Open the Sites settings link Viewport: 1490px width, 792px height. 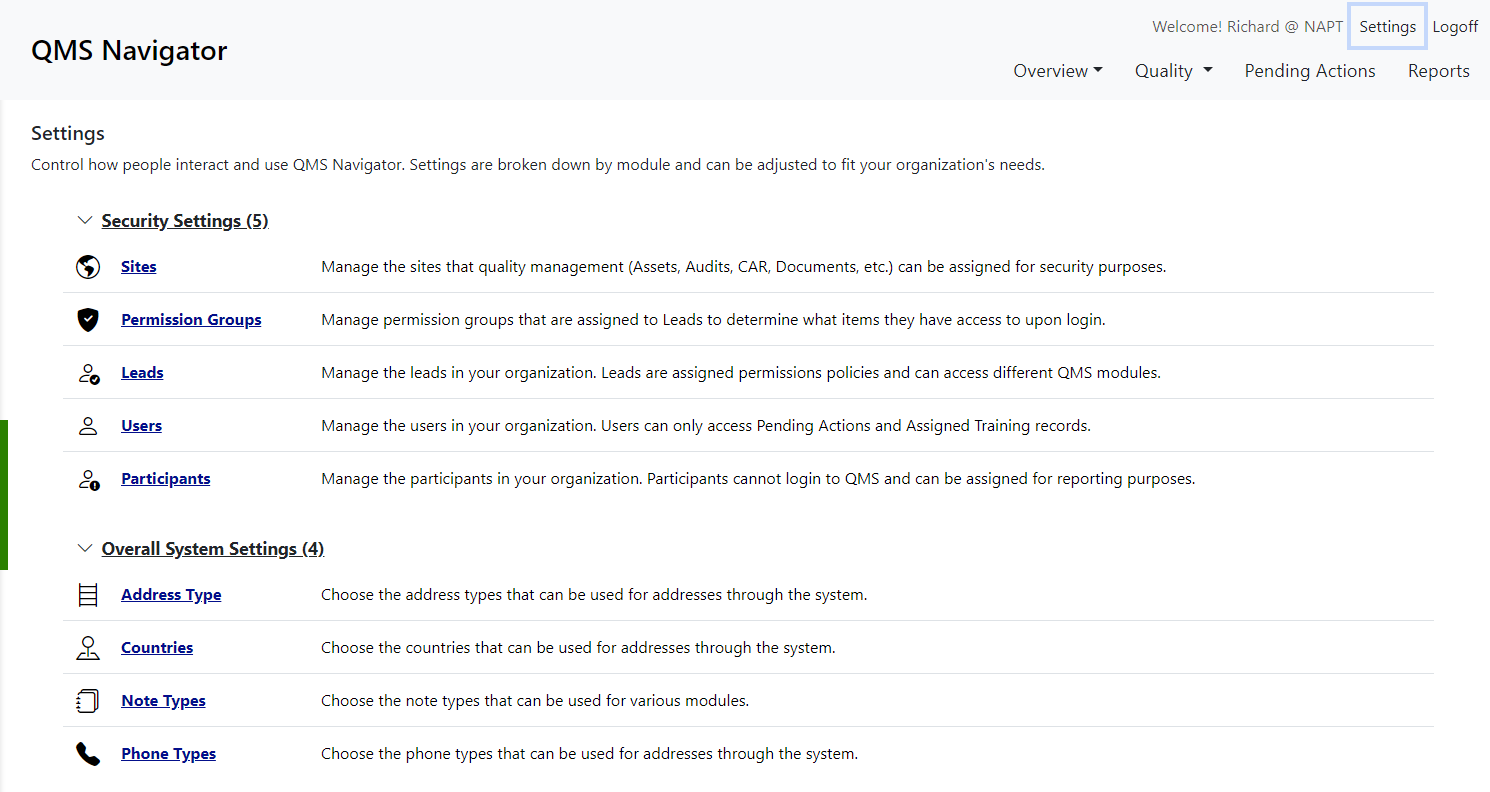click(x=139, y=267)
